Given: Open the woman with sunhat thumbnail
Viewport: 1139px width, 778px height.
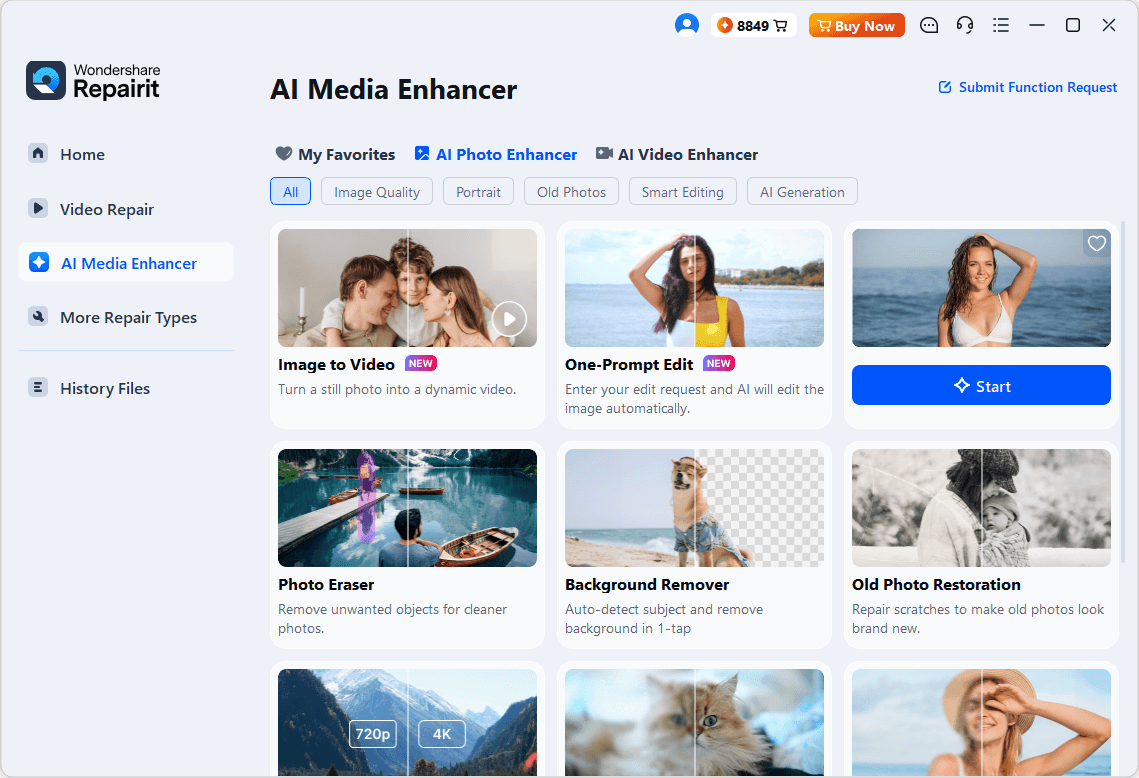Looking at the screenshot, I should tap(981, 723).
